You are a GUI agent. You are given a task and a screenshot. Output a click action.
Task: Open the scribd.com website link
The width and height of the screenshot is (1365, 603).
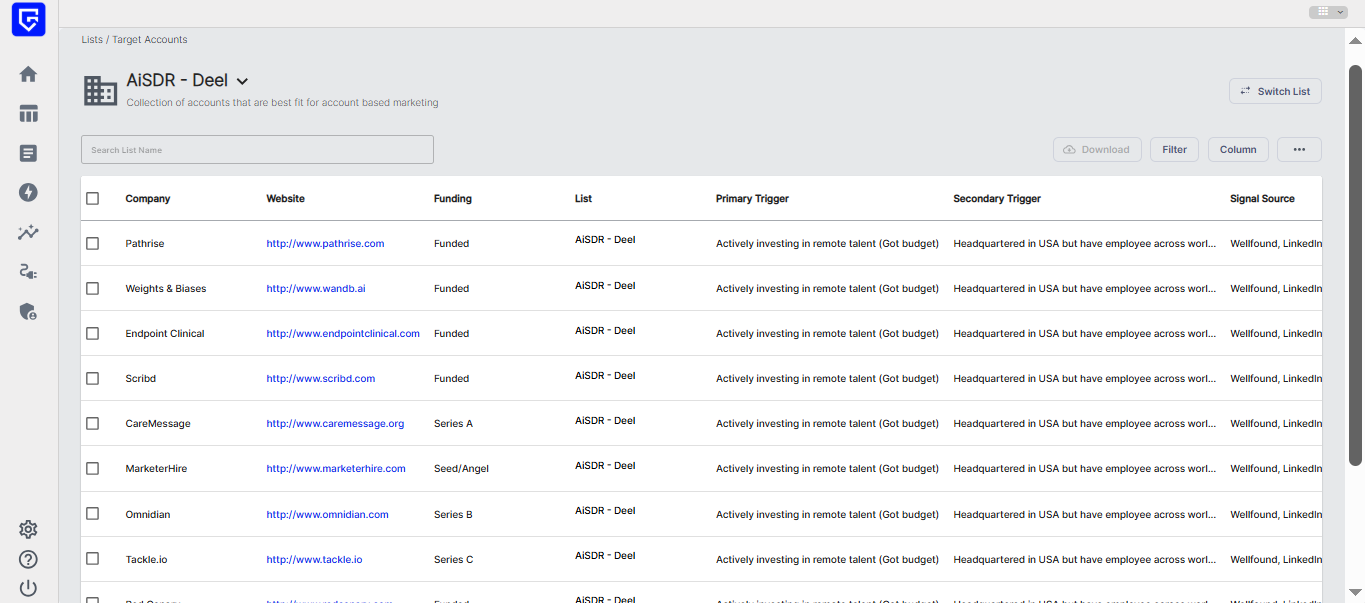pyautogui.click(x=321, y=379)
